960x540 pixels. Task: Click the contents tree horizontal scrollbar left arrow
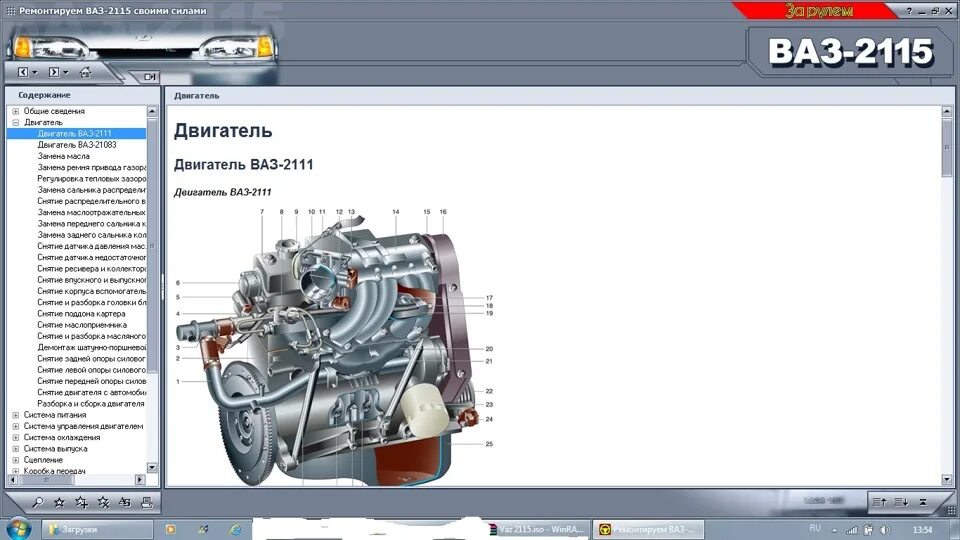coord(13,480)
